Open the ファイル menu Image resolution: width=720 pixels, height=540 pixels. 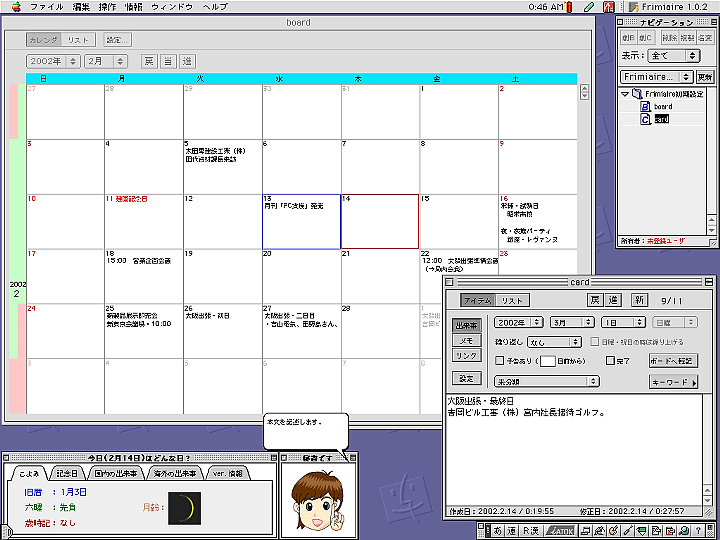coord(46,7)
